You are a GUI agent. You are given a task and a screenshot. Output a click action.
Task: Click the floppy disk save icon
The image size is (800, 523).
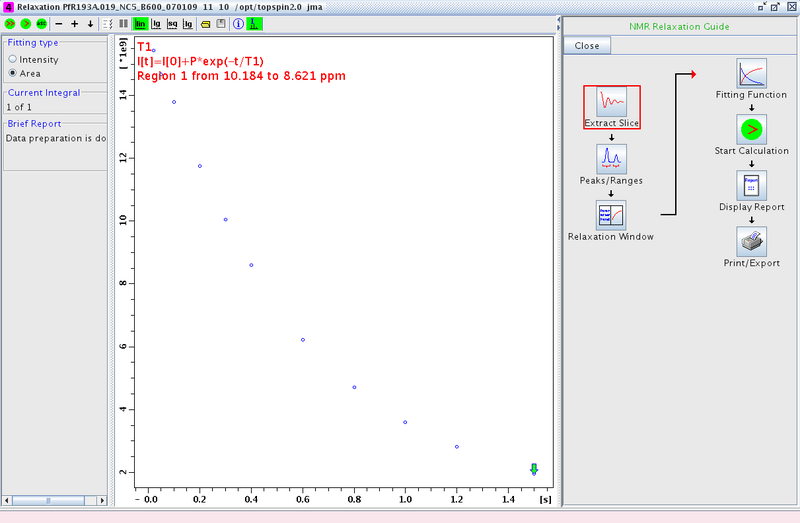pos(221,23)
